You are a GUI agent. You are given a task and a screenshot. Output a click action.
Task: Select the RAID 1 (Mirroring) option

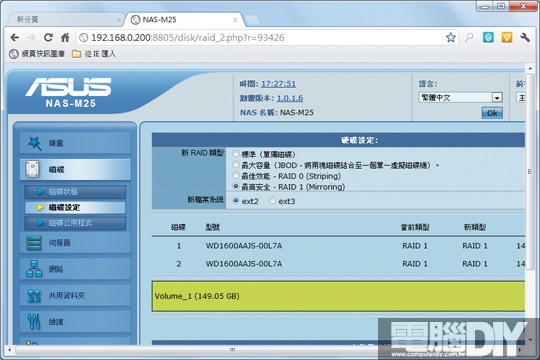[236, 186]
